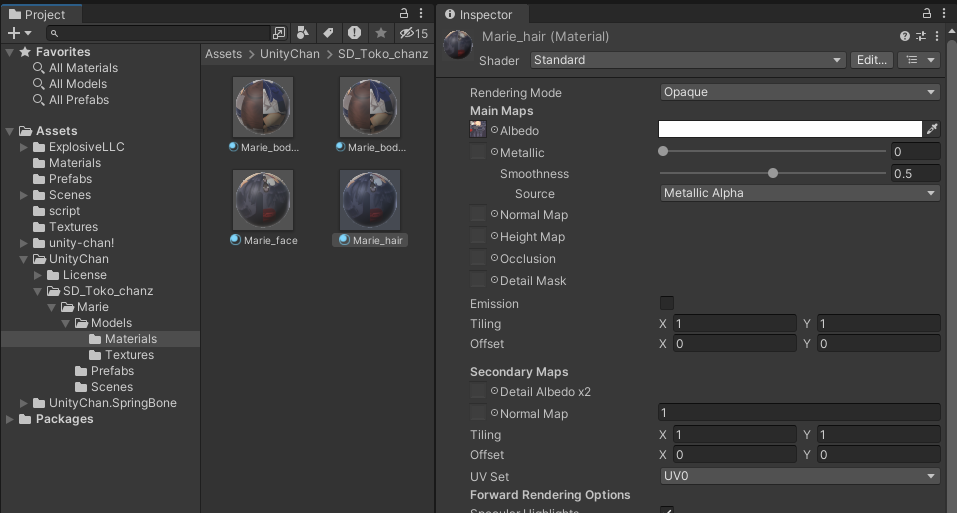Collapse the UnityChan folder
The width and height of the screenshot is (957, 513).
tap(24, 259)
